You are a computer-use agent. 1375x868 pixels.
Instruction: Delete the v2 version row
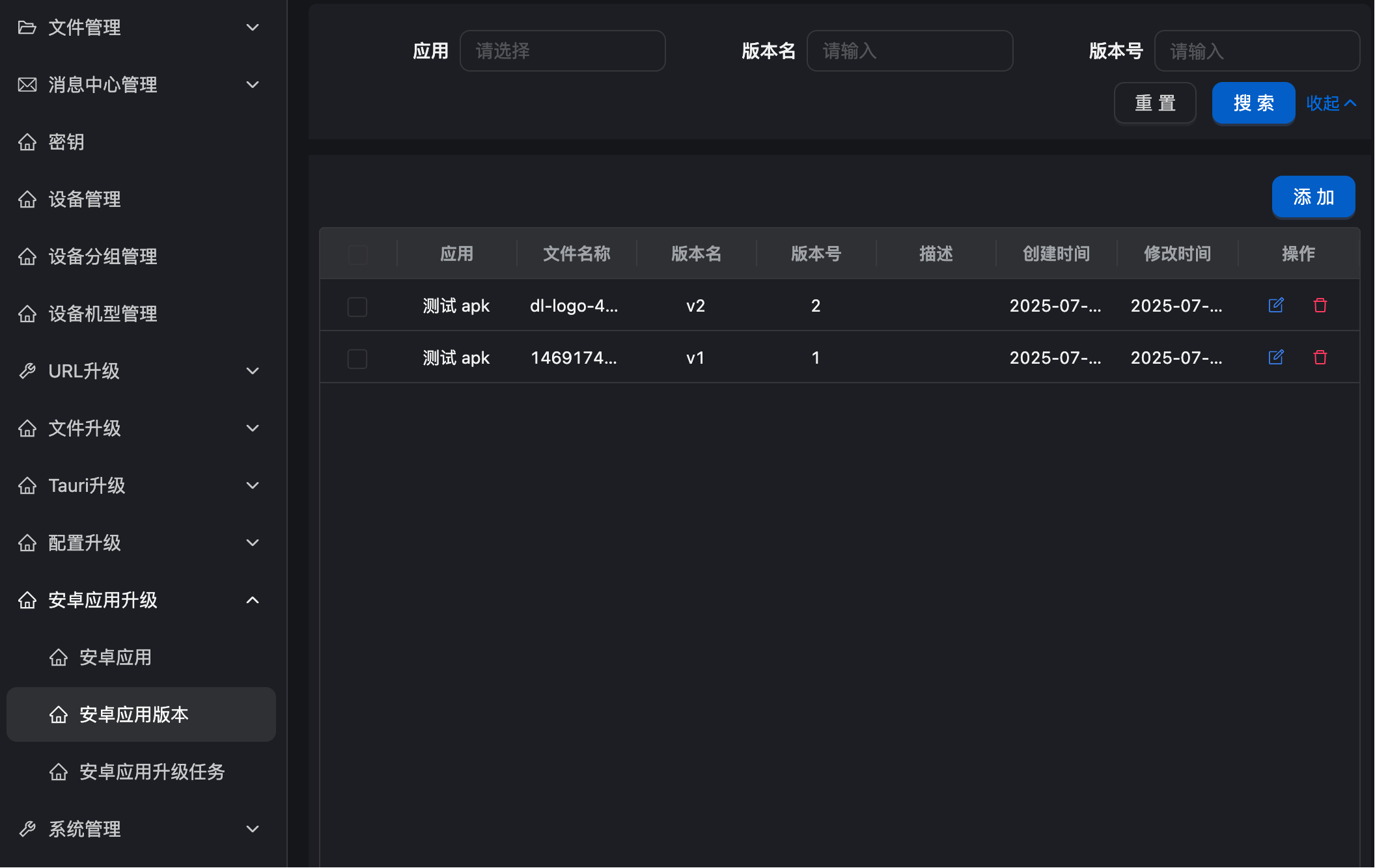[x=1320, y=305]
